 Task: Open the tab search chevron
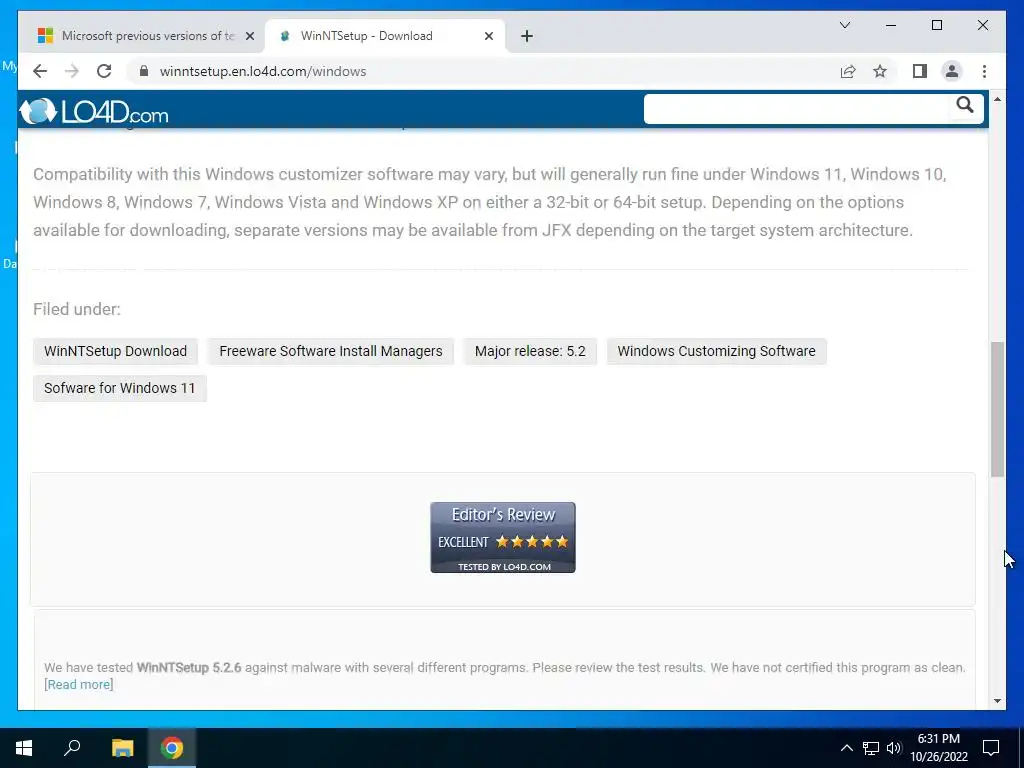(x=844, y=25)
